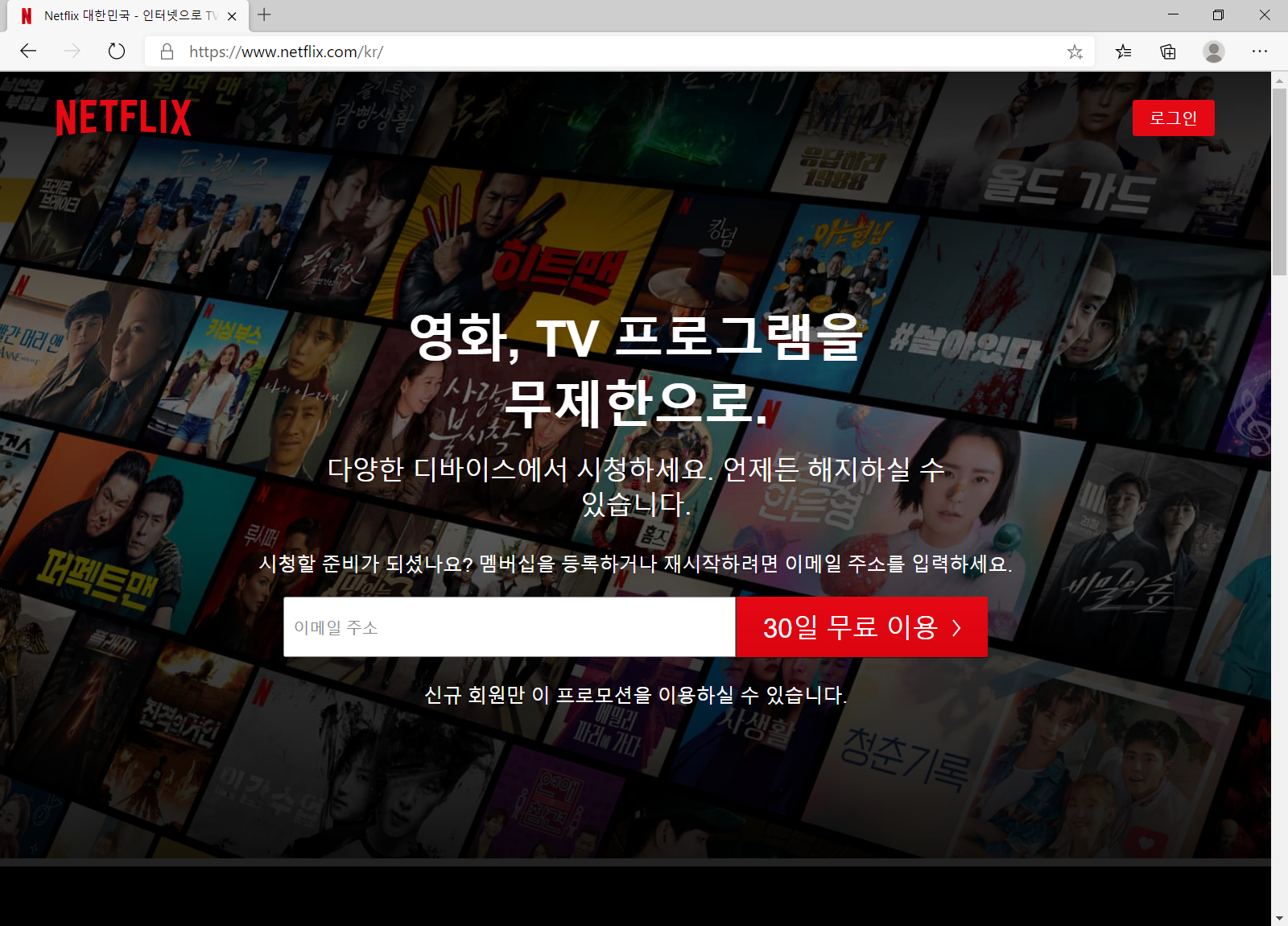Viewport: 1288px width, 926px height.
Task: Click the 로그인 sign-in button
Action: (1173, 118)
